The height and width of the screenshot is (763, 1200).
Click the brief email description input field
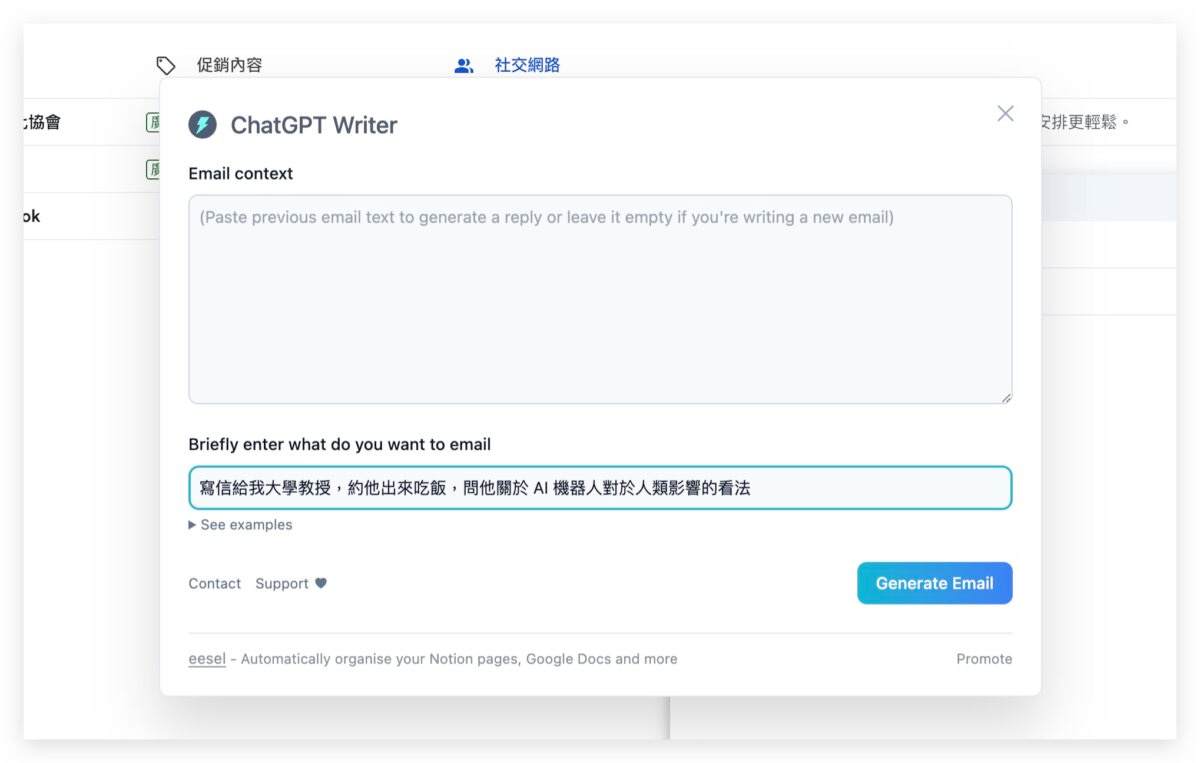pyautogui.click(x=600, y=488)
